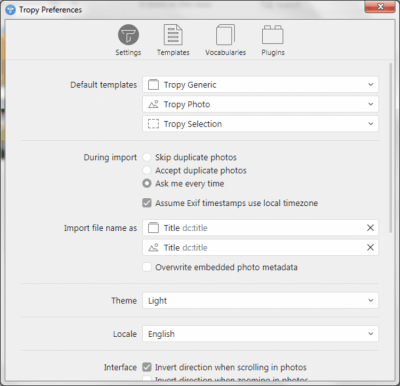Expand the Tropy Generic template dropdown arrow
The width and height of the screenshot is (400, 386).
371,85
